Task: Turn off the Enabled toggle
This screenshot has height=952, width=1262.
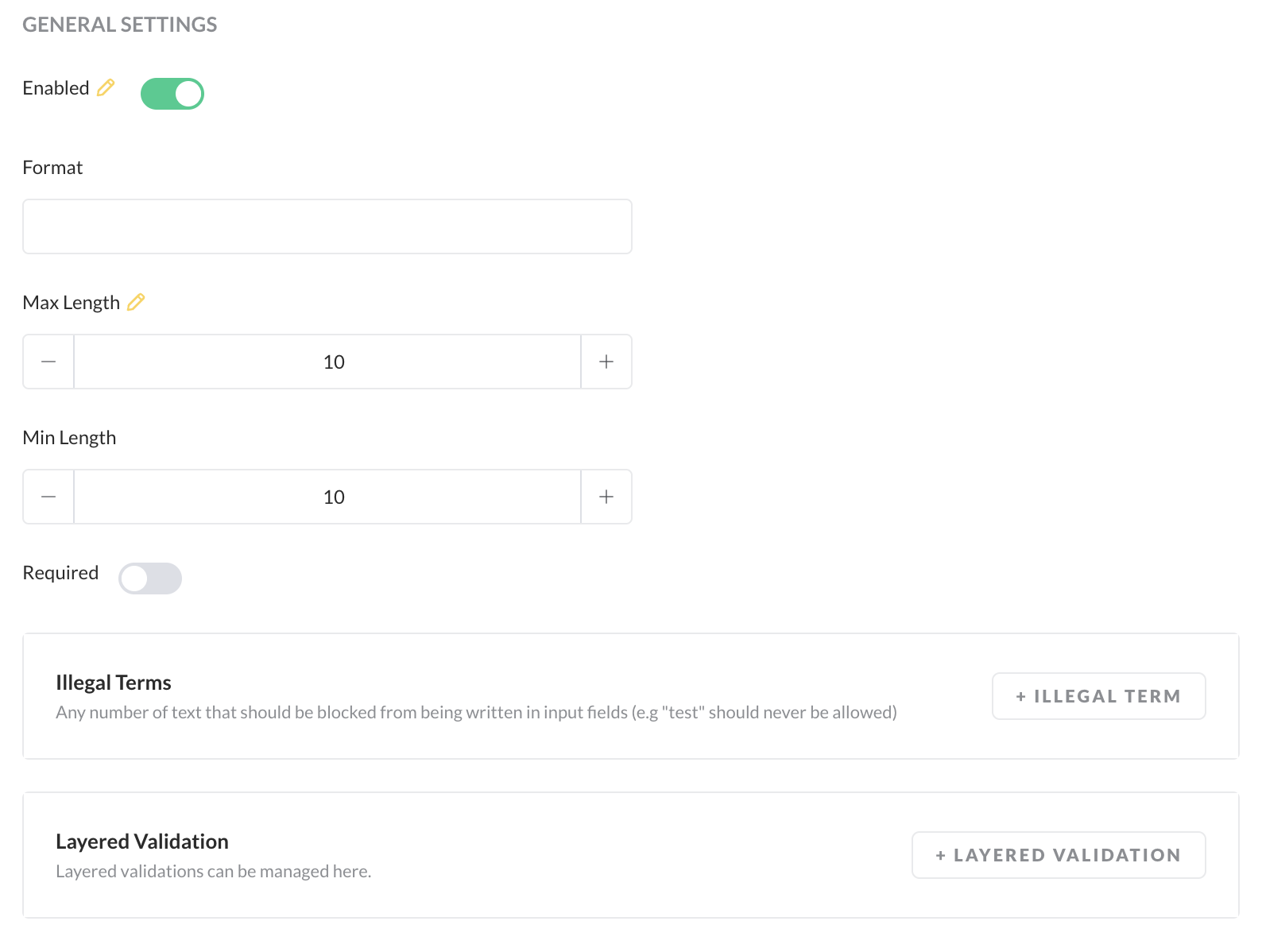Action: (172, 94)
